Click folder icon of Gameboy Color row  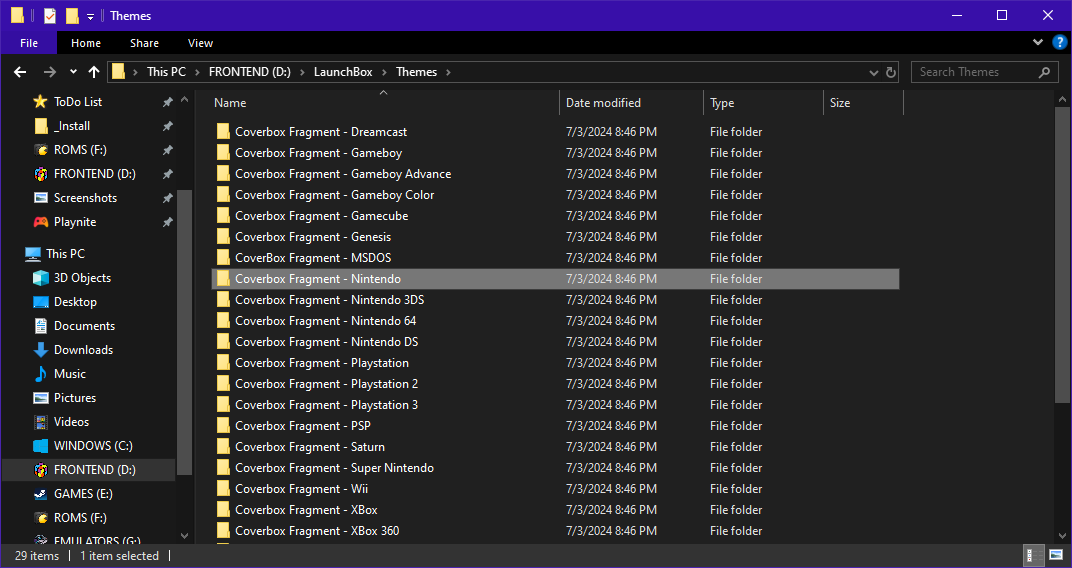click(223, 195)
